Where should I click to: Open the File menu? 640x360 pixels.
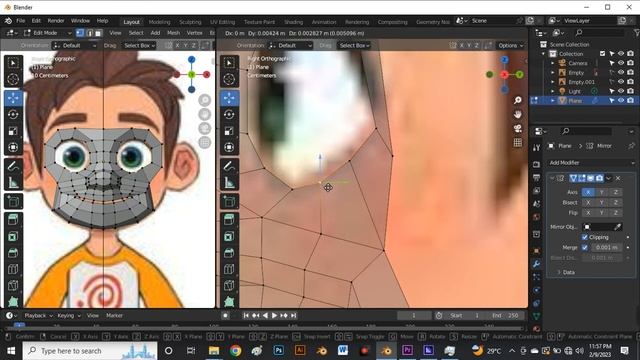[20, 21]
